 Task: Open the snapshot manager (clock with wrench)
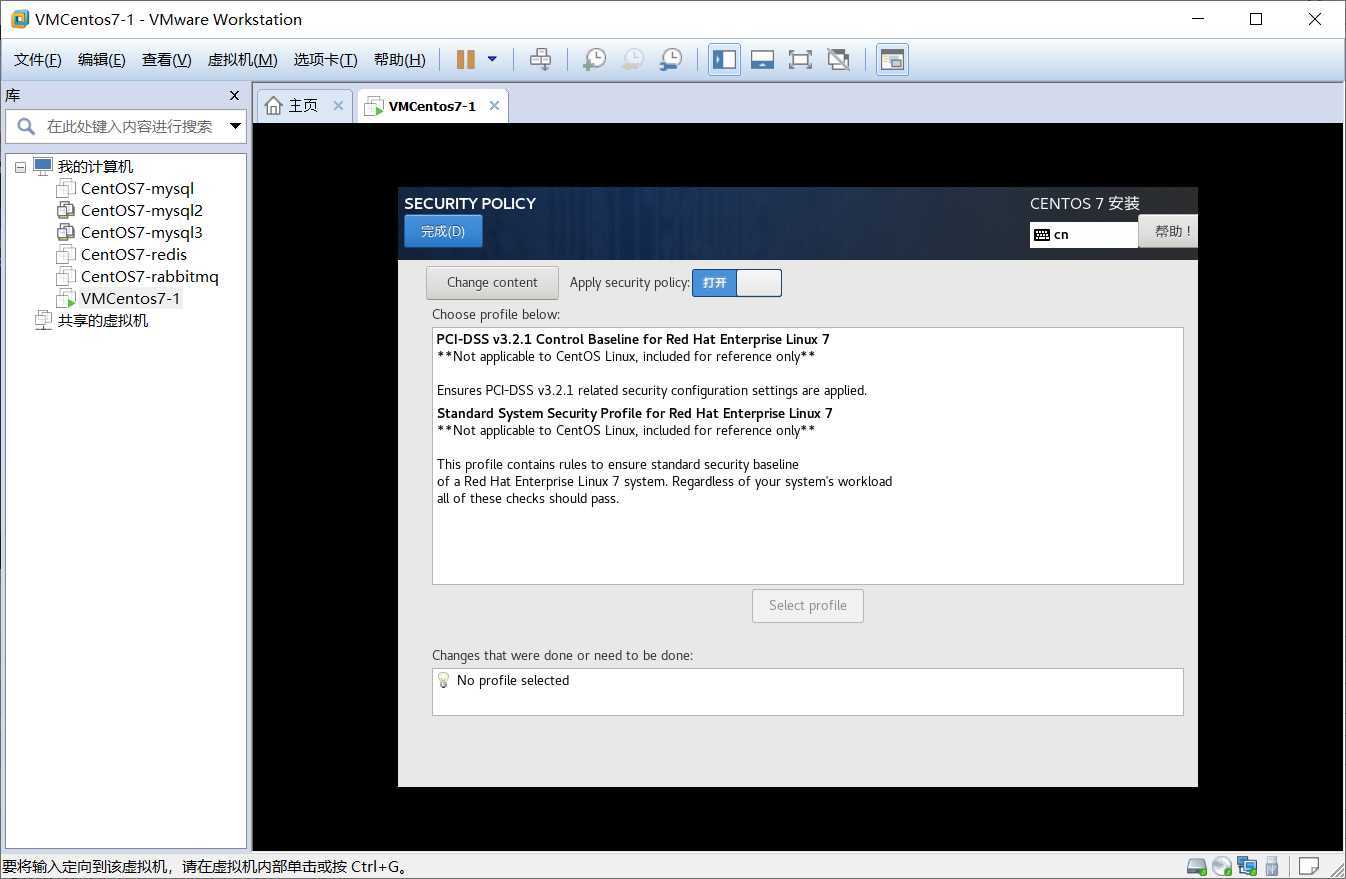(x=671, y=60)
